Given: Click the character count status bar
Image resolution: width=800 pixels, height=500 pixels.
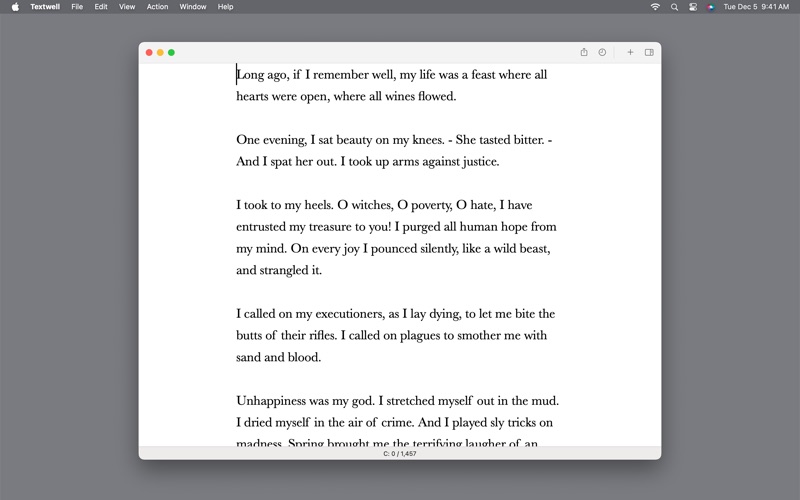Looking at the screenshot, I should (399, 453).
